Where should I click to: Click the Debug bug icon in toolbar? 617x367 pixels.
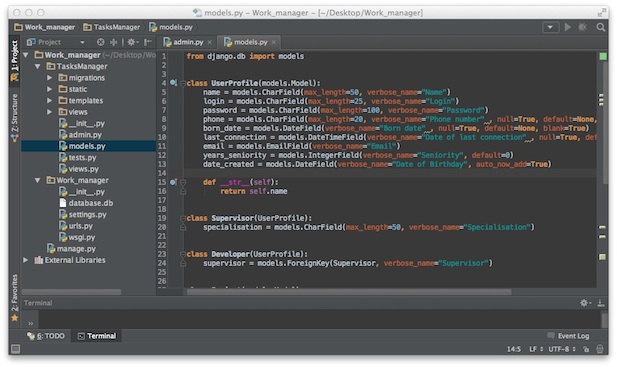pyautogui.click(x=583, y=27)
